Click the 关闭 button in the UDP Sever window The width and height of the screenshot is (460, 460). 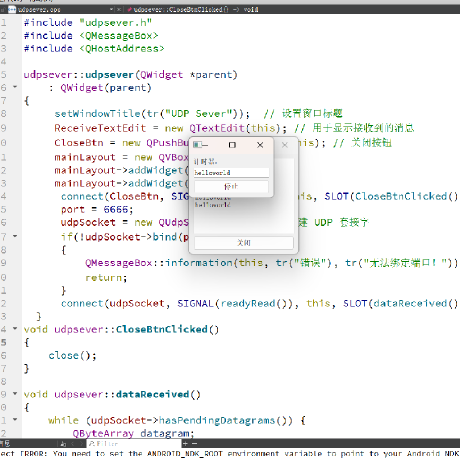244,243
